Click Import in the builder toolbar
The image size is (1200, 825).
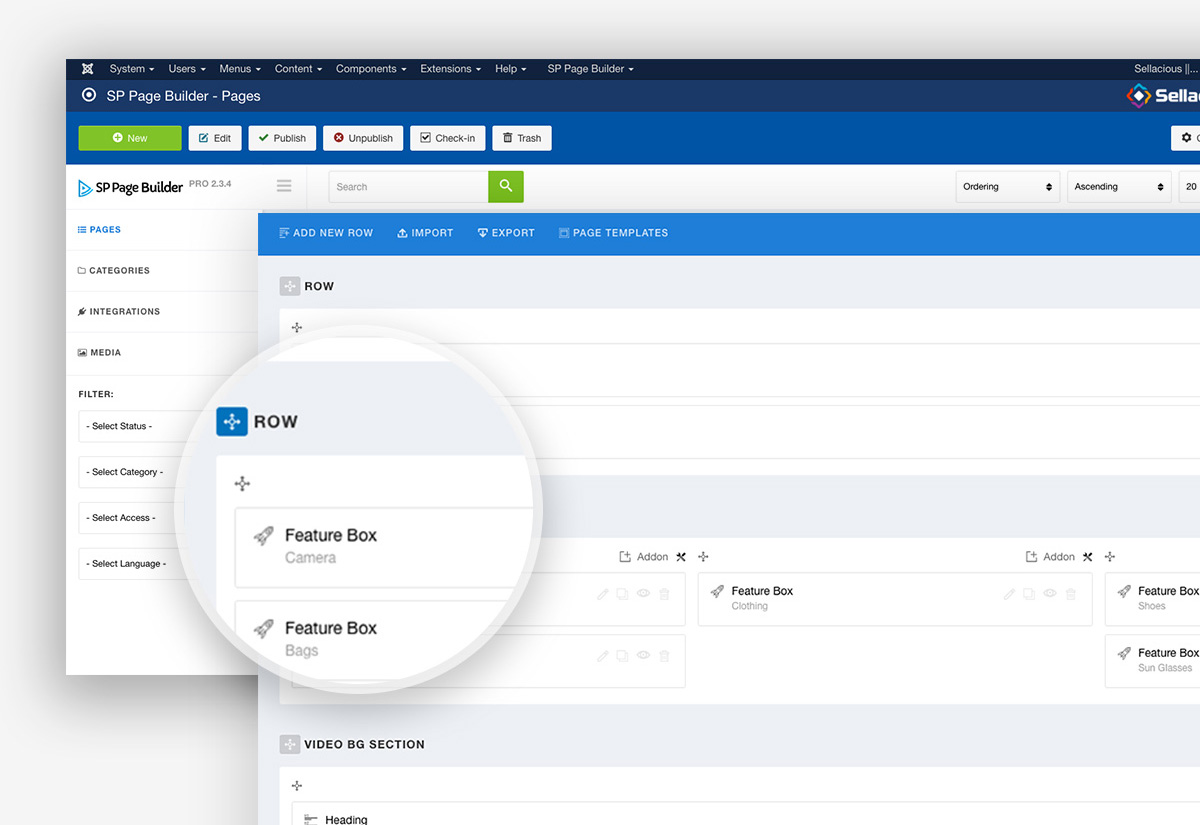[x=425, y=233]
